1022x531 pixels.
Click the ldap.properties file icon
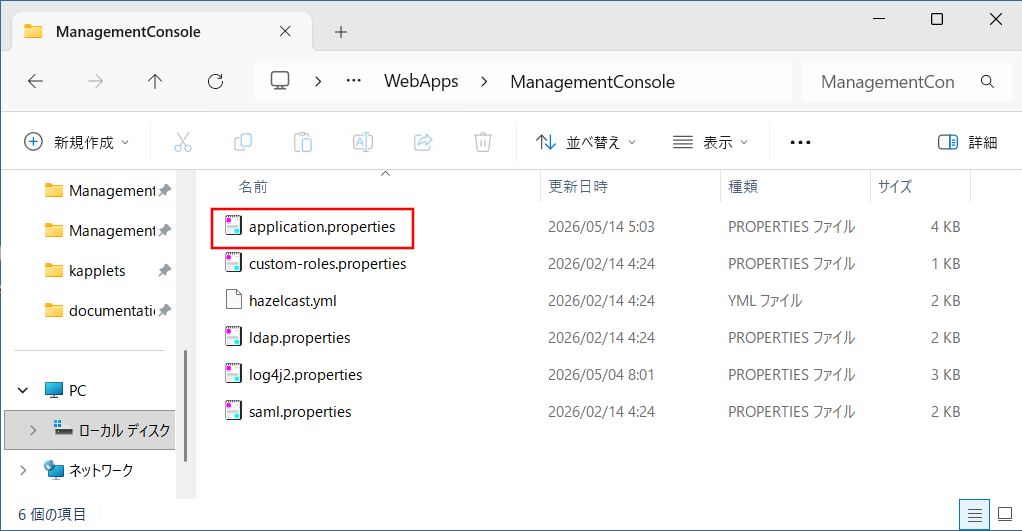pyautogui.click(x=233, y=336)
